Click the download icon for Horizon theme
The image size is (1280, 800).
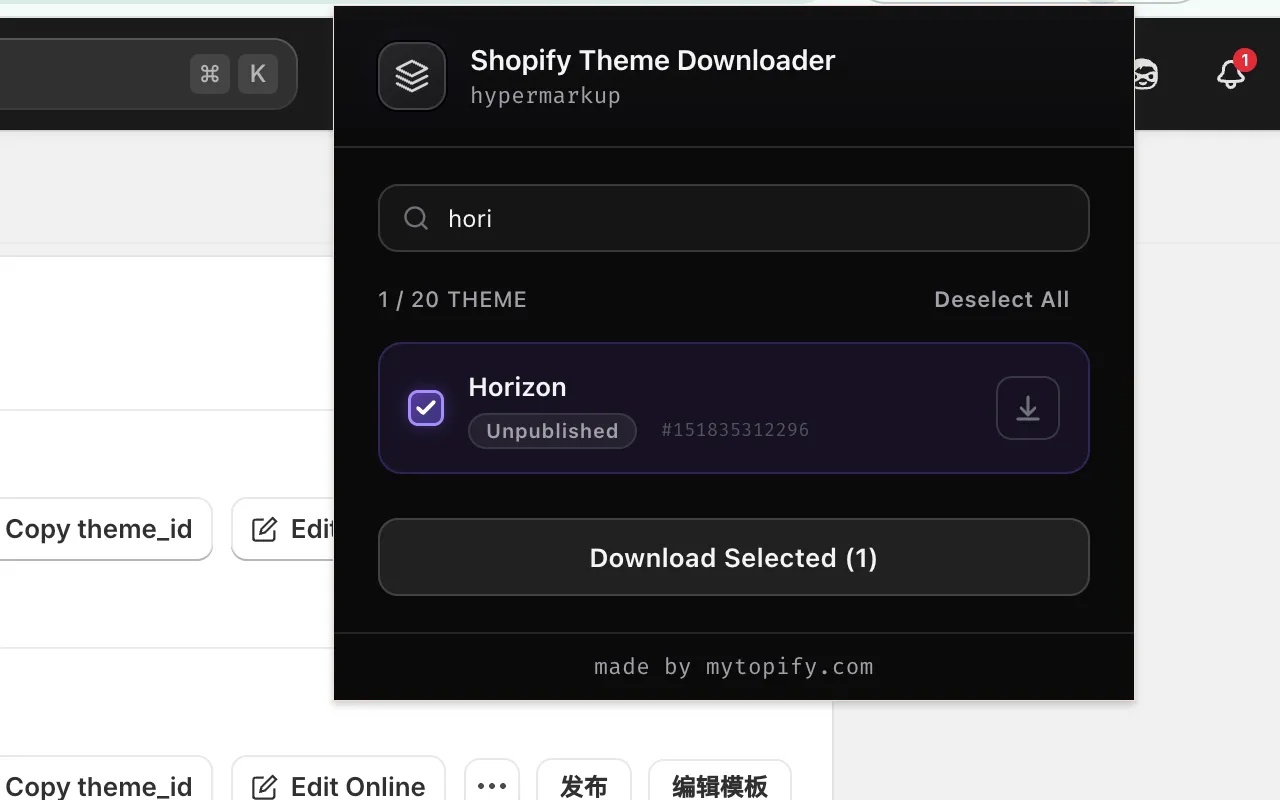tap(1028, 408)
